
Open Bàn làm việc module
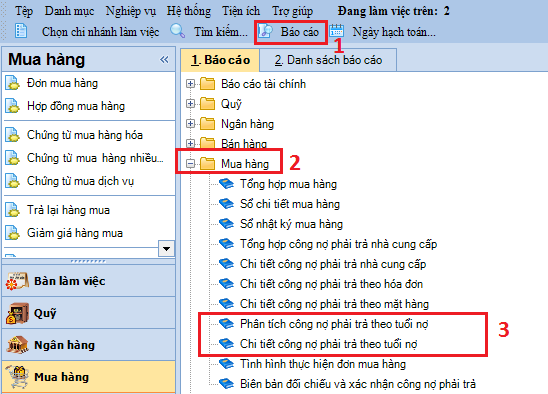click(89, 281)
